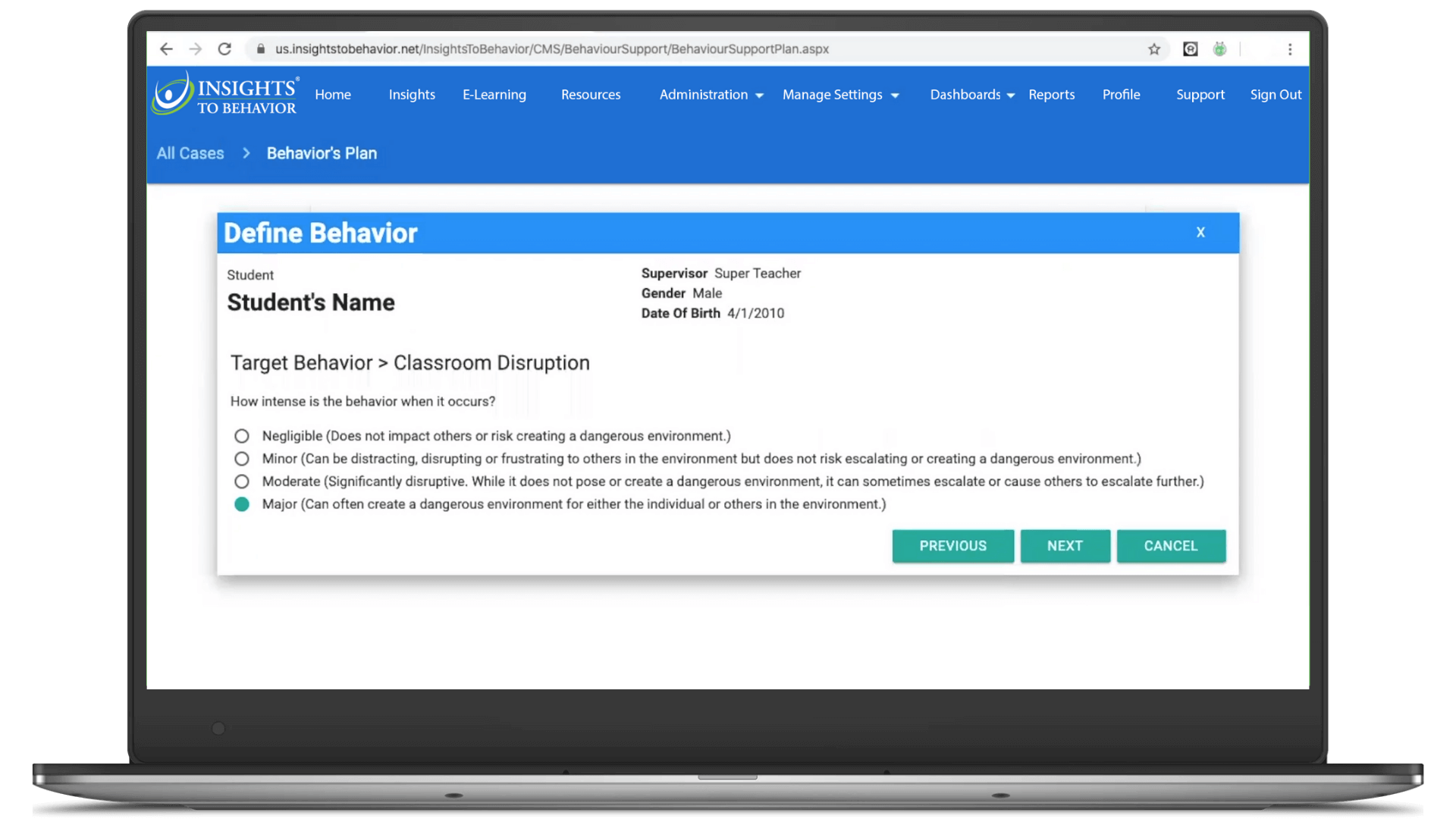
Task: Click the Male gender value
Action: tap(707, 293)
